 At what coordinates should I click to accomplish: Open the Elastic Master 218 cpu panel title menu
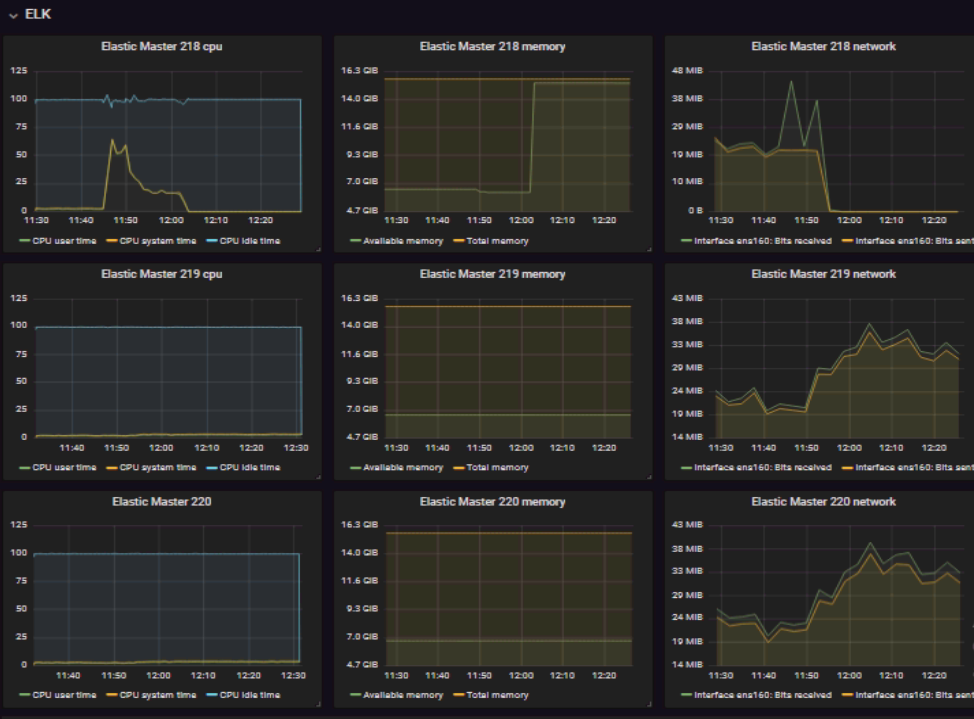161,46
